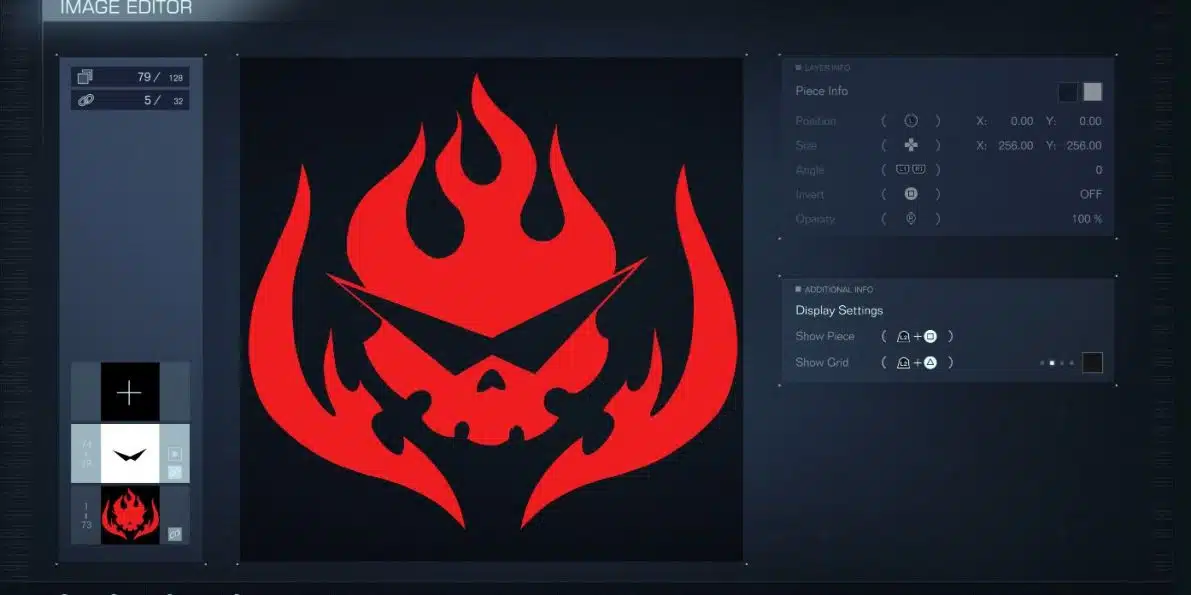Click the Display Settings heading
The width and height of the screenshot is (1191, 595).
[x=839, y=310]
